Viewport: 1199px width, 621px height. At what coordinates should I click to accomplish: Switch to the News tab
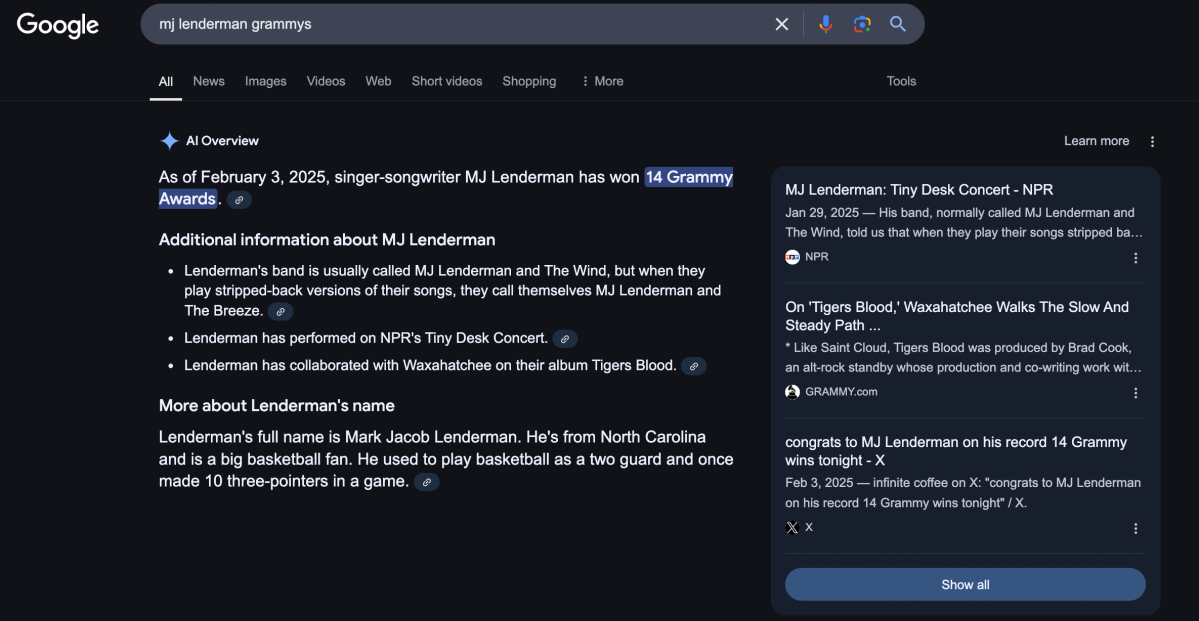(x=208, y=81)
